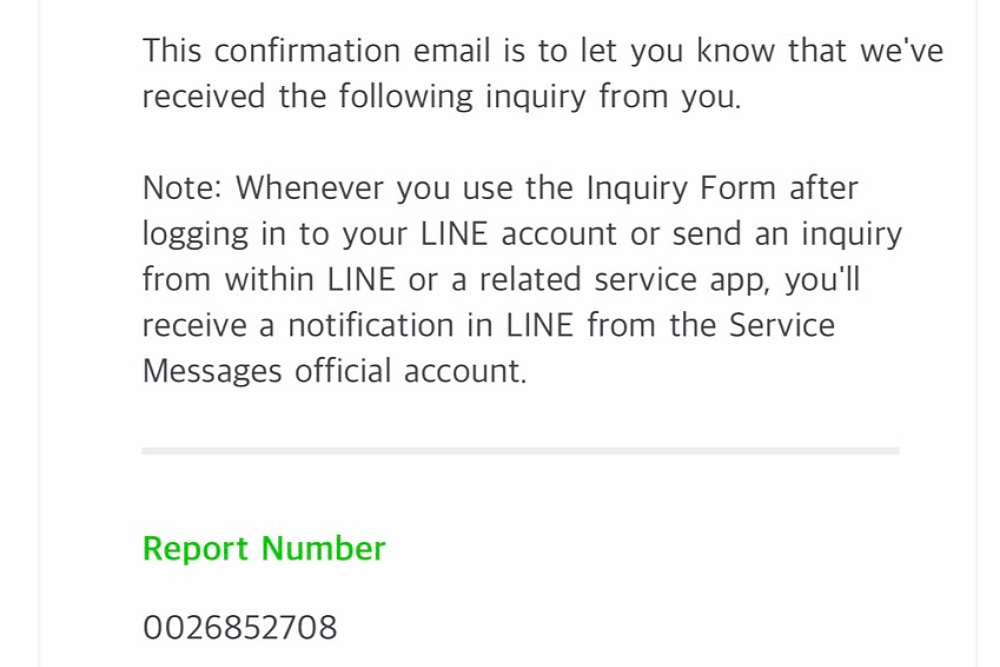The width and height of the screenshot is (1000, 667).
Task: Click the words "the Service" in the note
Action: click(x=752, y=326)
